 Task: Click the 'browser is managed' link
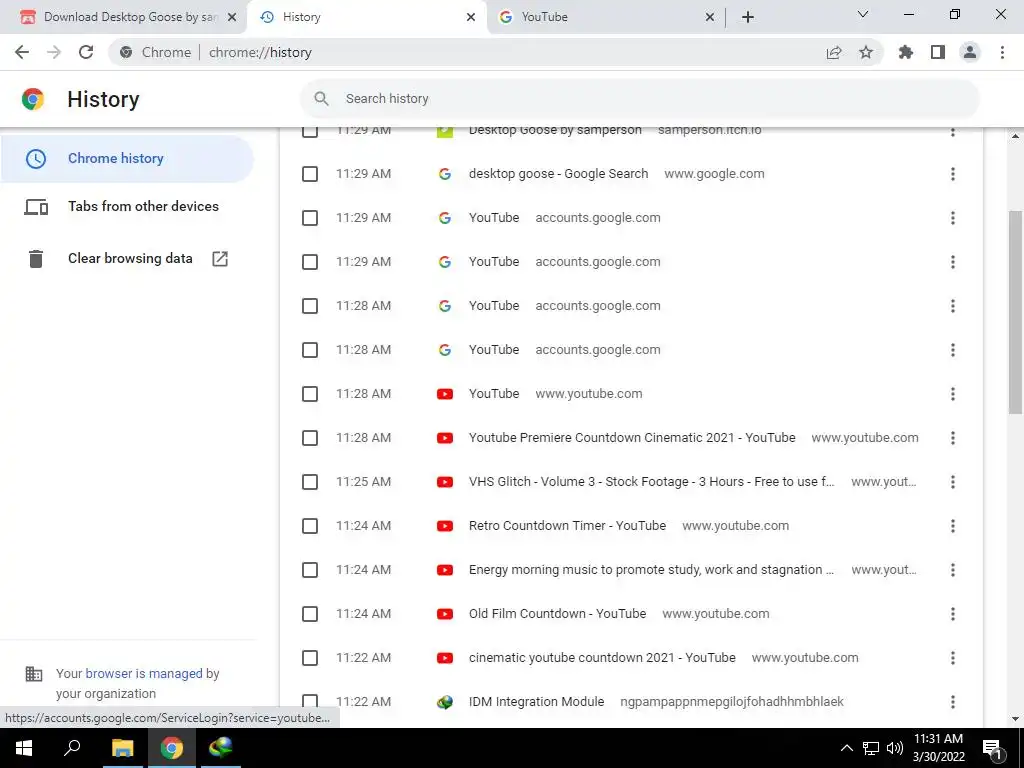(x=144, y=674)
